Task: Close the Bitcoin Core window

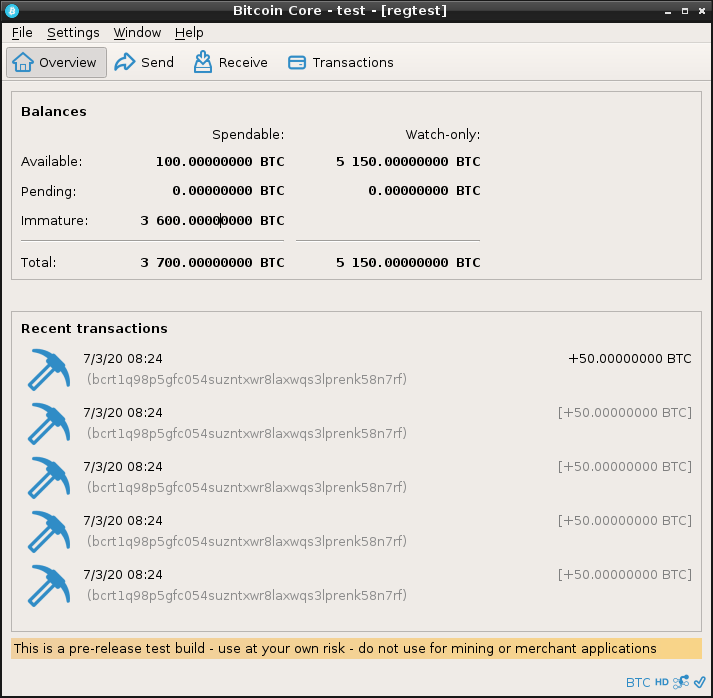Action: coord(702,11)
